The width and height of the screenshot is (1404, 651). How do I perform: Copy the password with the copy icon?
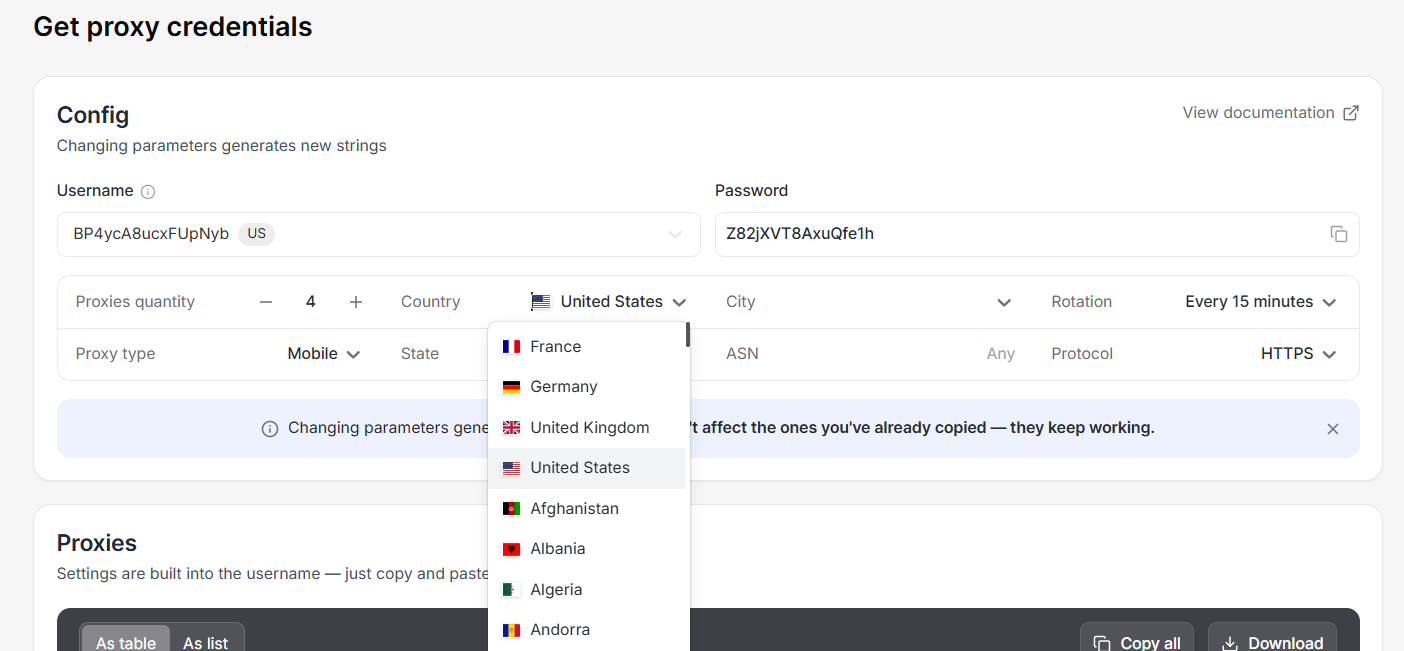(x=1339, y=234)
